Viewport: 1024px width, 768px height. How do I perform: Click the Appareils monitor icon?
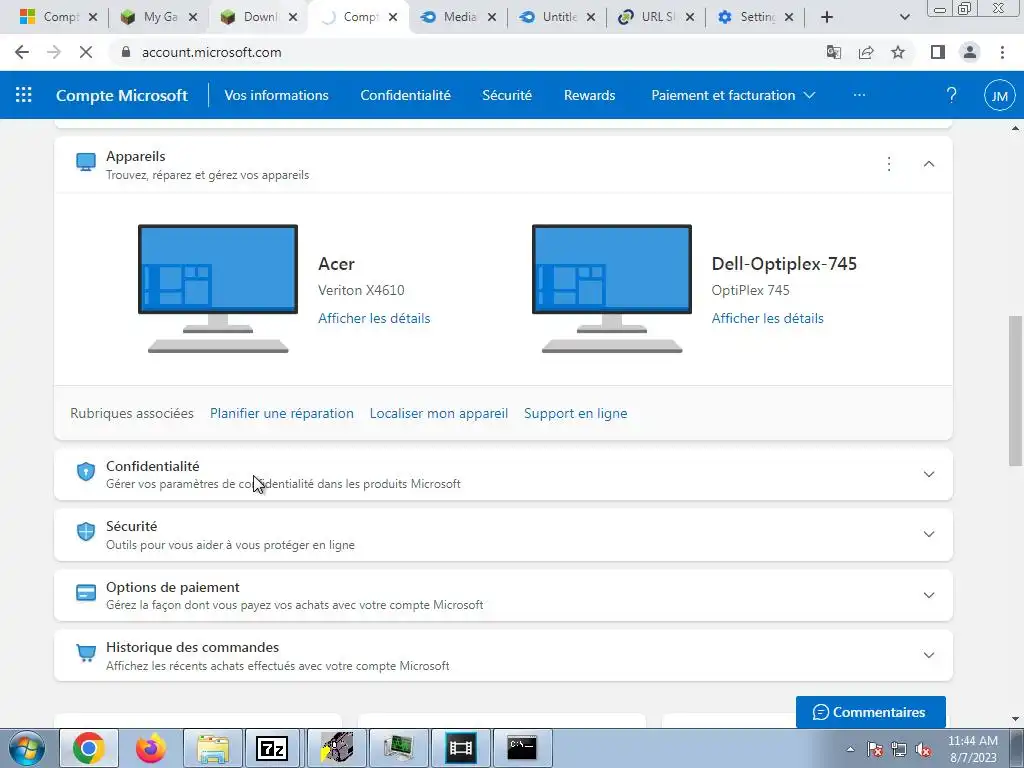86,162
